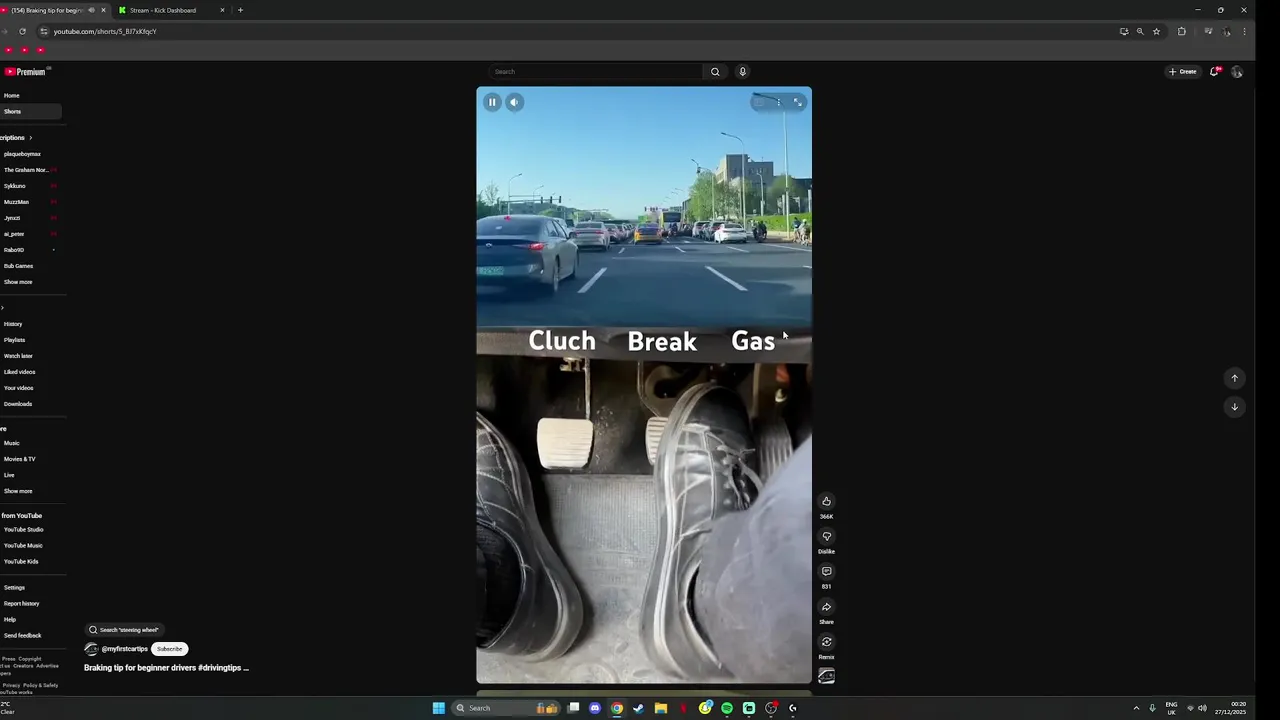1280x720 pixels.
Task: Bookmark this page with the star icon
Action: click(x=1157, y=31)
